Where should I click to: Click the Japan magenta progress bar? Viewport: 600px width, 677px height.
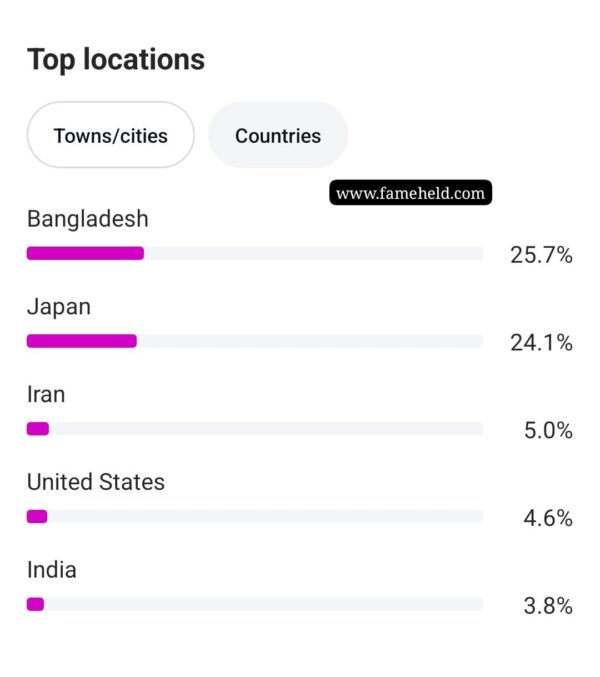click(82, 341)
